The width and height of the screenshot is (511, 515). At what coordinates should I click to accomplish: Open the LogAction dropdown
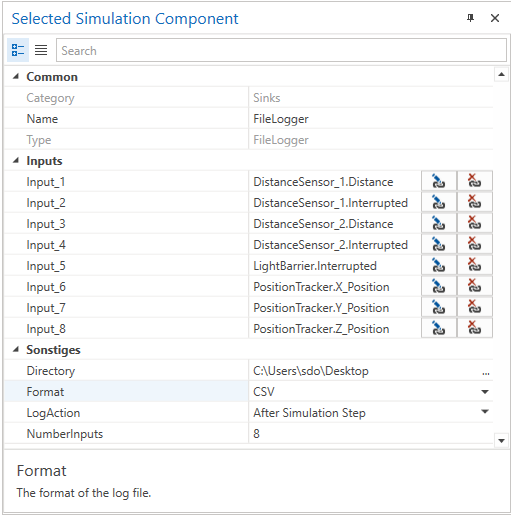(485, 412)
